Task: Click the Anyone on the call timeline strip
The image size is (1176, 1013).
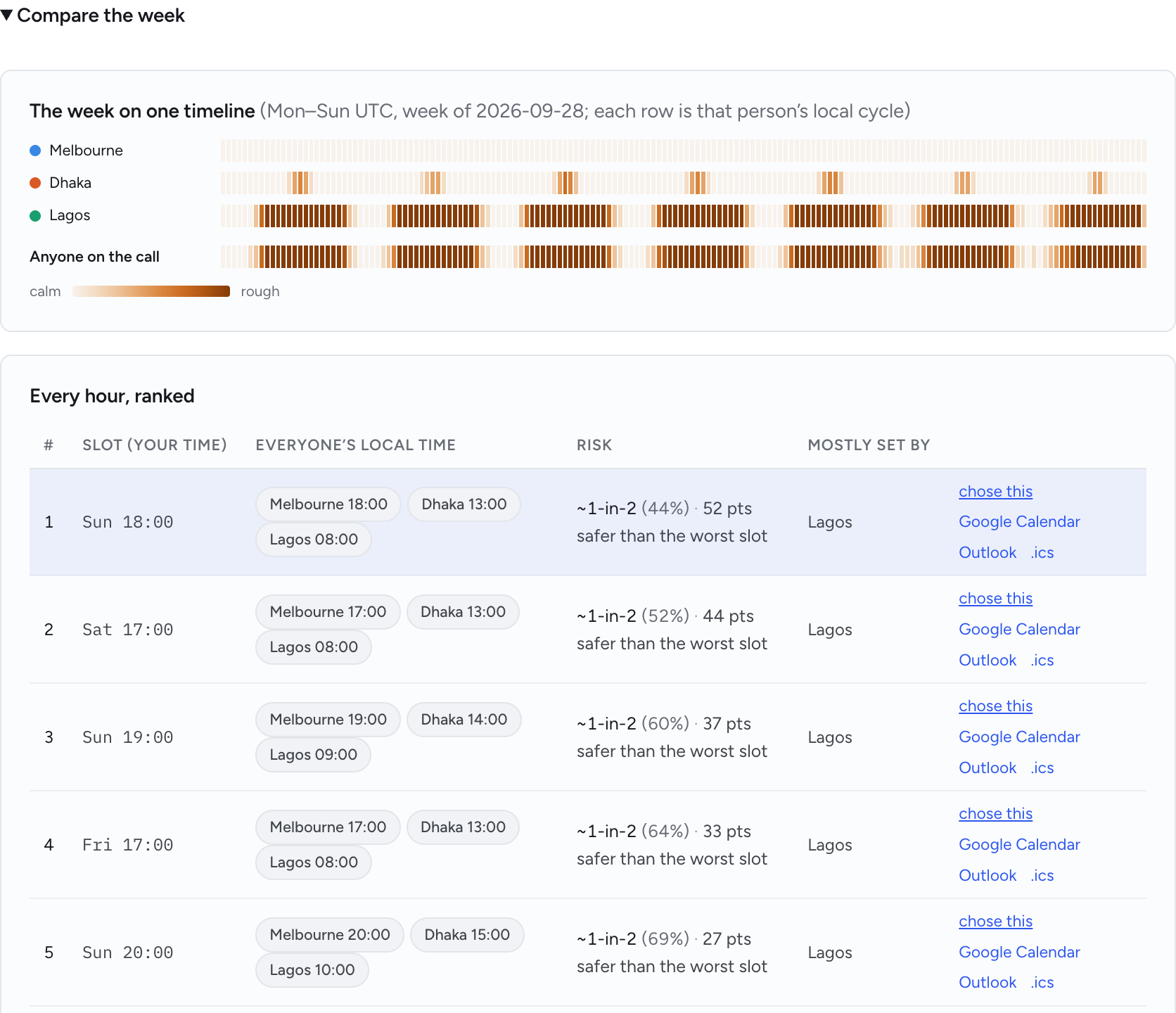Action: (x=683, y=257)
